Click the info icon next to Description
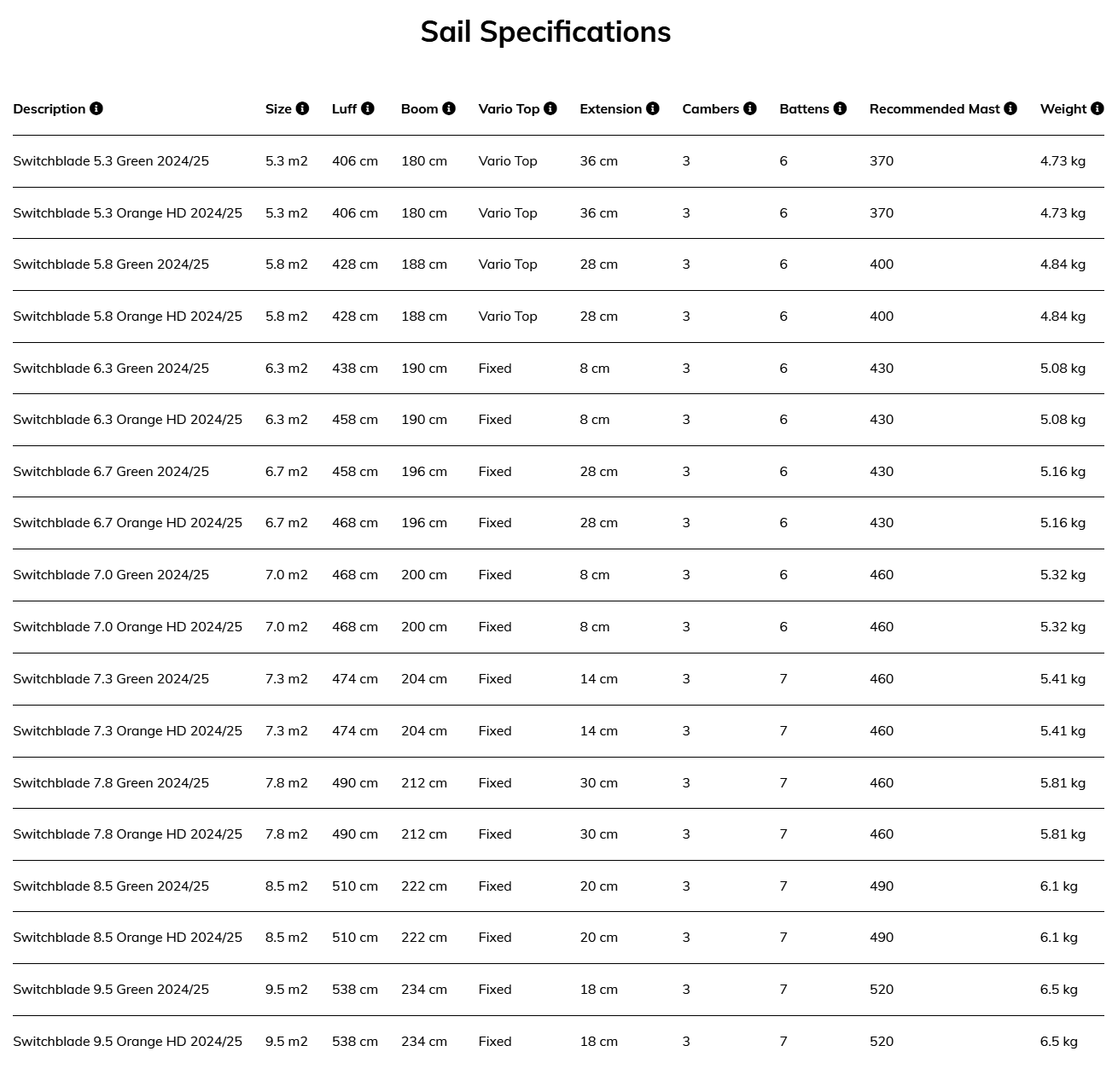Image resolution: width=1118 pixels, height=1092 pixels. [x=96, y=108]
